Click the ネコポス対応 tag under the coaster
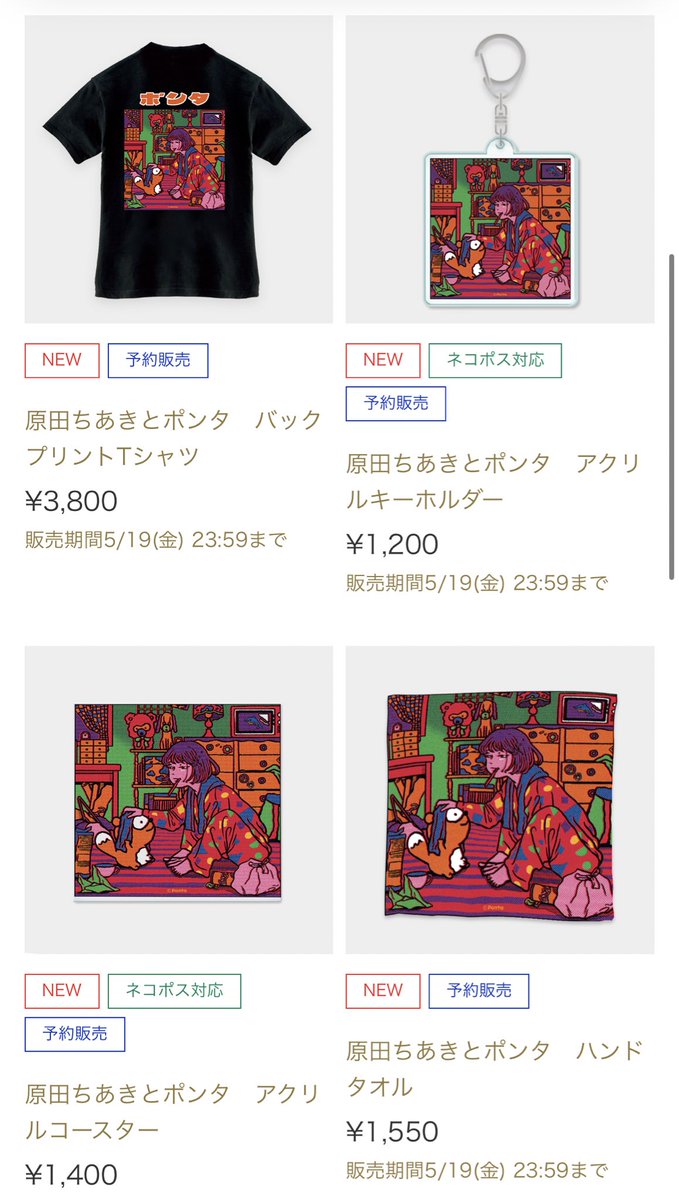Screen dimensions: 679x1200 tap(174, 991)
